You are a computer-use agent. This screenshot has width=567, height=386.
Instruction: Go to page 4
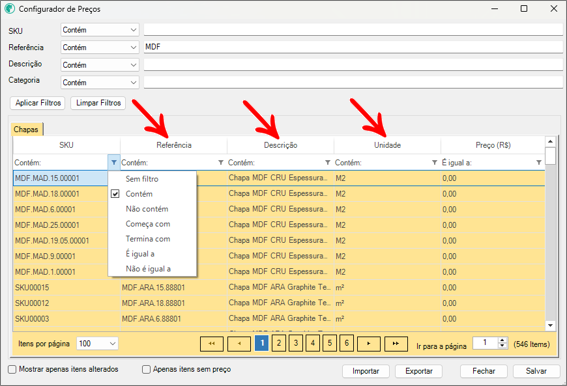[x=313, y=343]
